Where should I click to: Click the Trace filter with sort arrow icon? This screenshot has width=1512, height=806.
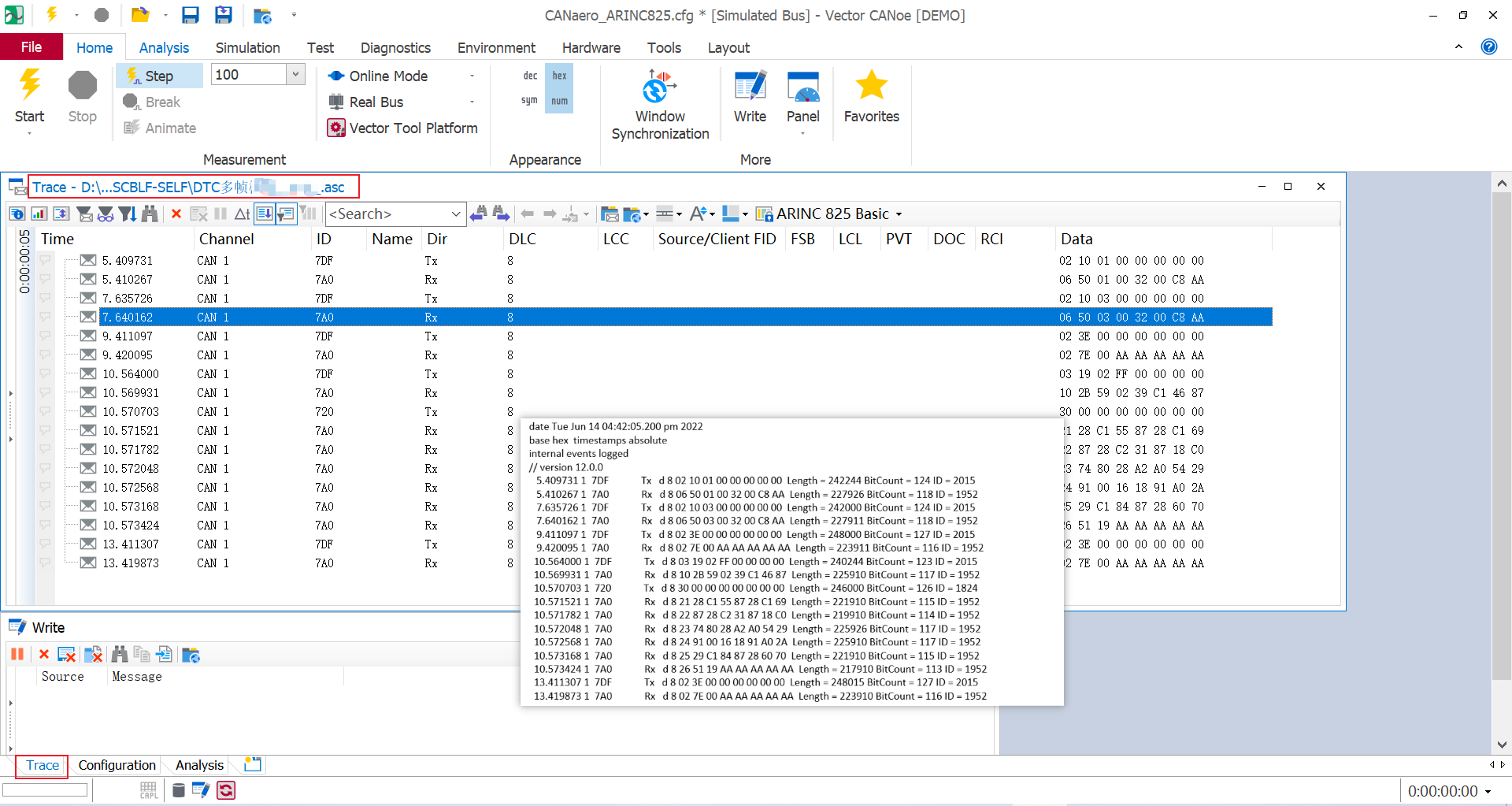tap(128, 214)
